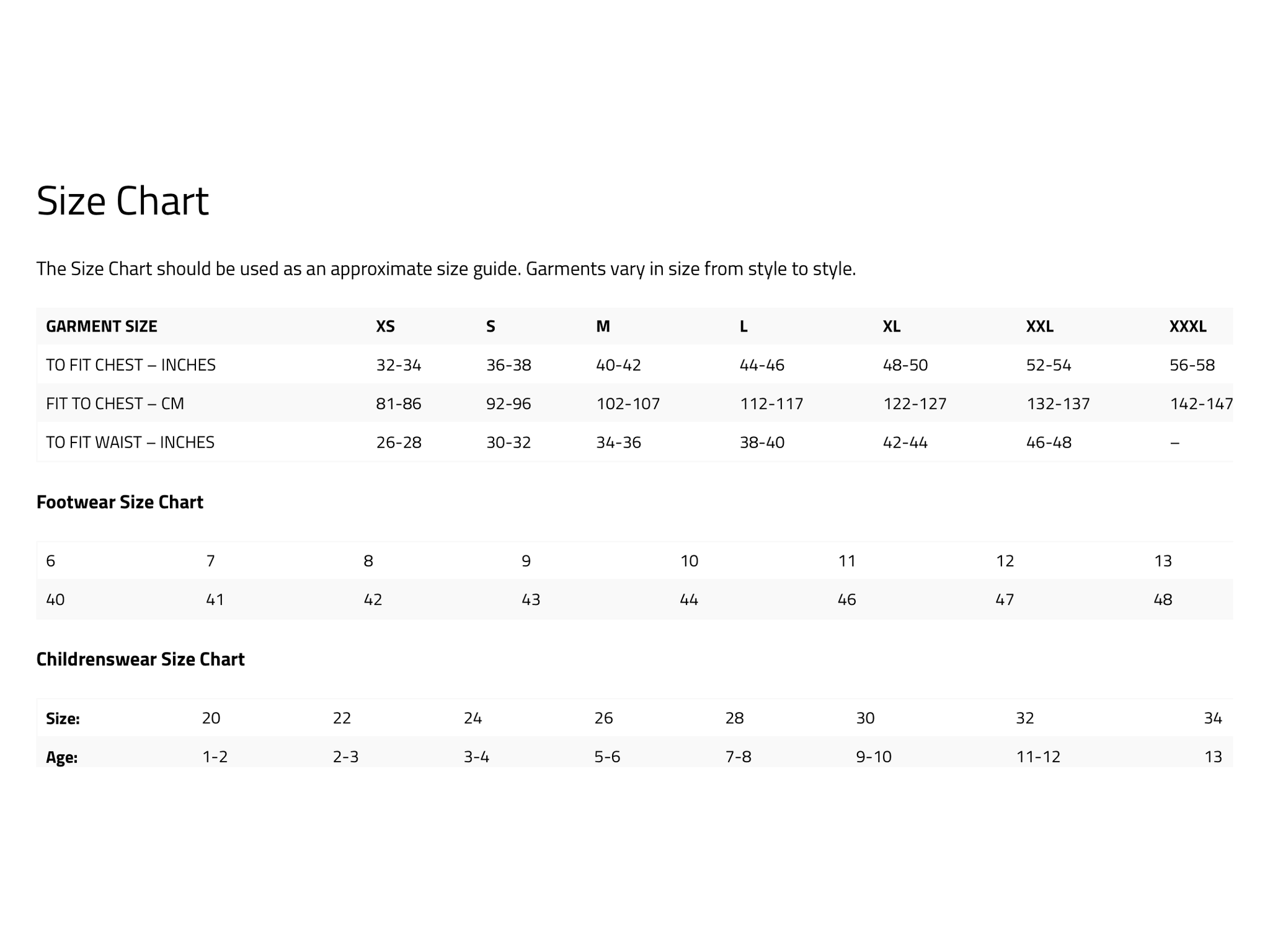
Task: Select the 52-54 XXL chest inches value
Action: point(1049,365)
